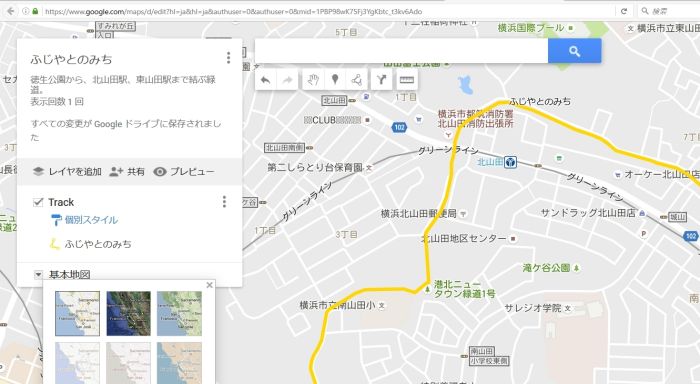Click 横浜北山田郵便局 map label
Image resolution: width=700 pixels, height=384 pixels.
(x=419, y=213)
